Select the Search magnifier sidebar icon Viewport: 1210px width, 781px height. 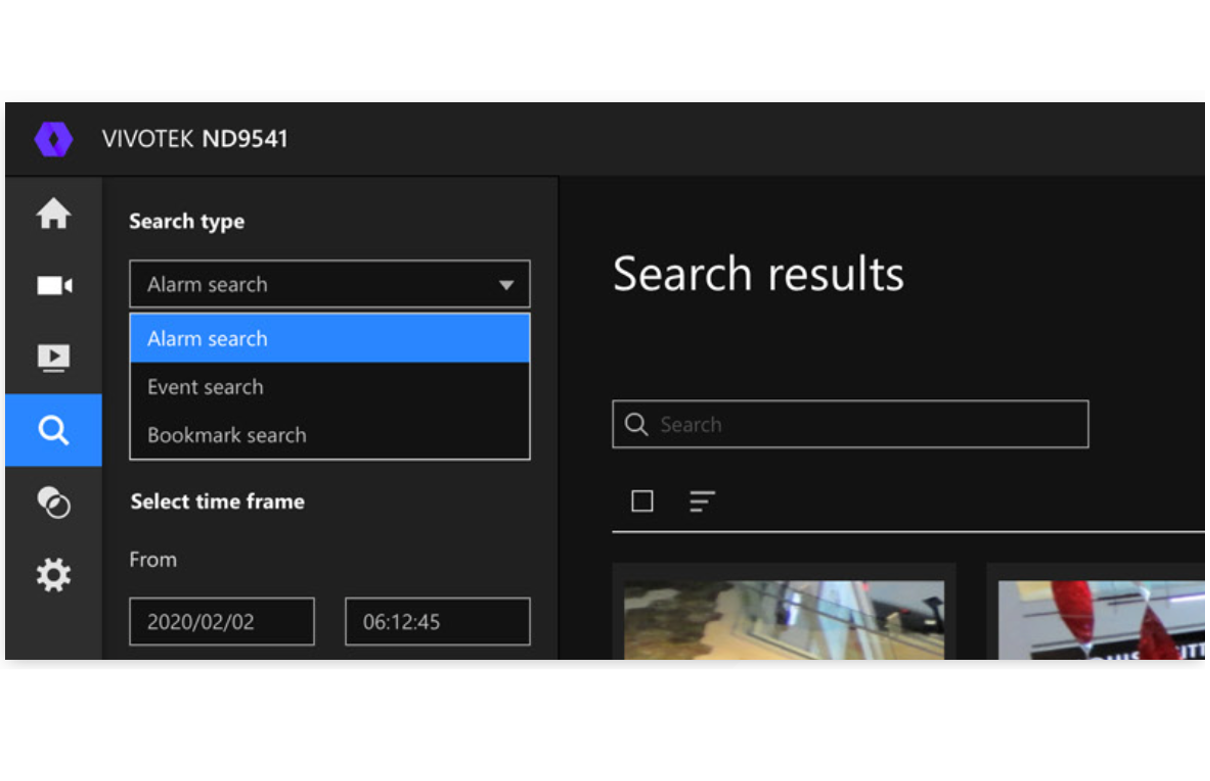click(x=54, y=430)
